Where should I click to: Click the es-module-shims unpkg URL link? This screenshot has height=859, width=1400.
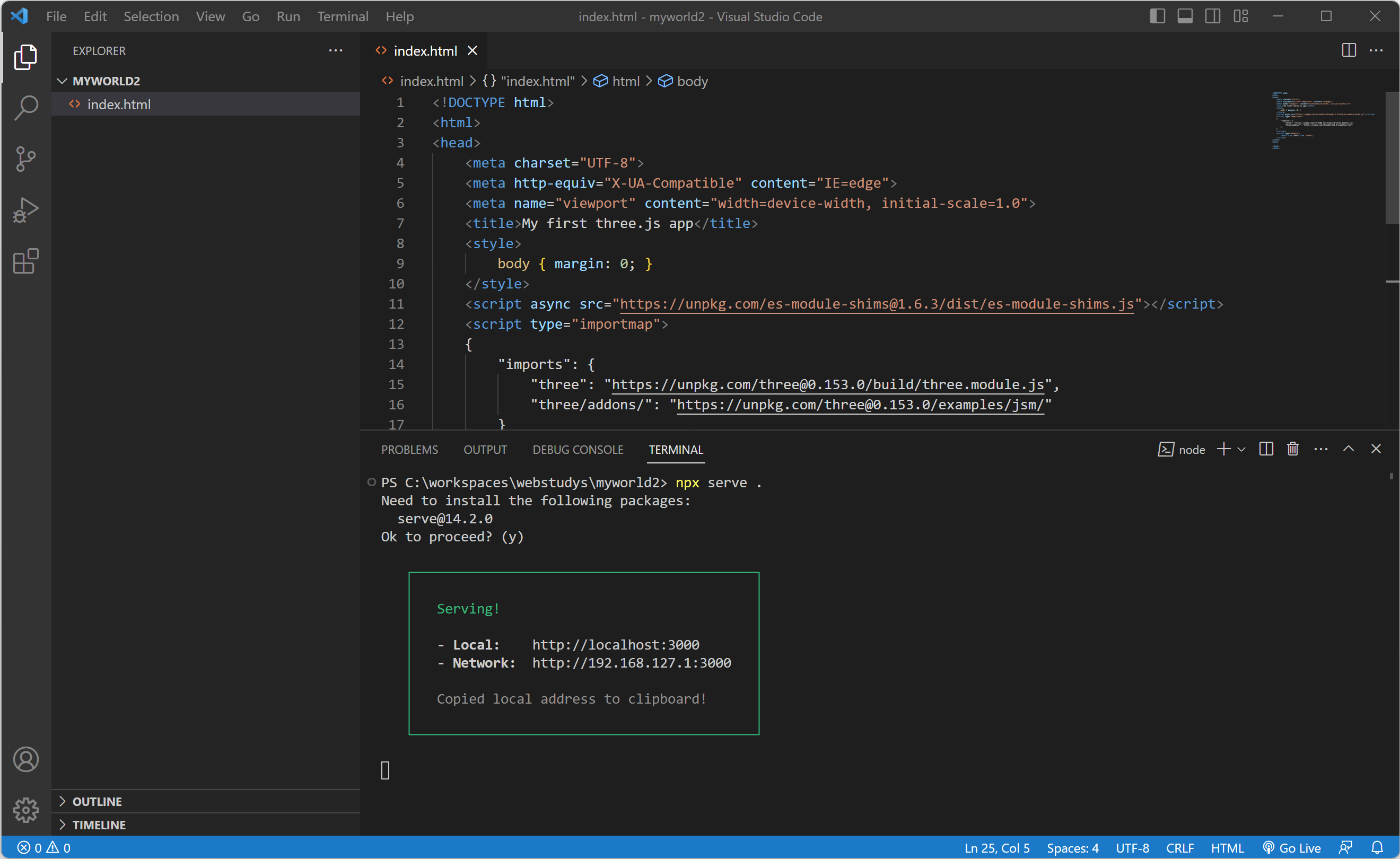pyautogui.click(x=876, y=304)
